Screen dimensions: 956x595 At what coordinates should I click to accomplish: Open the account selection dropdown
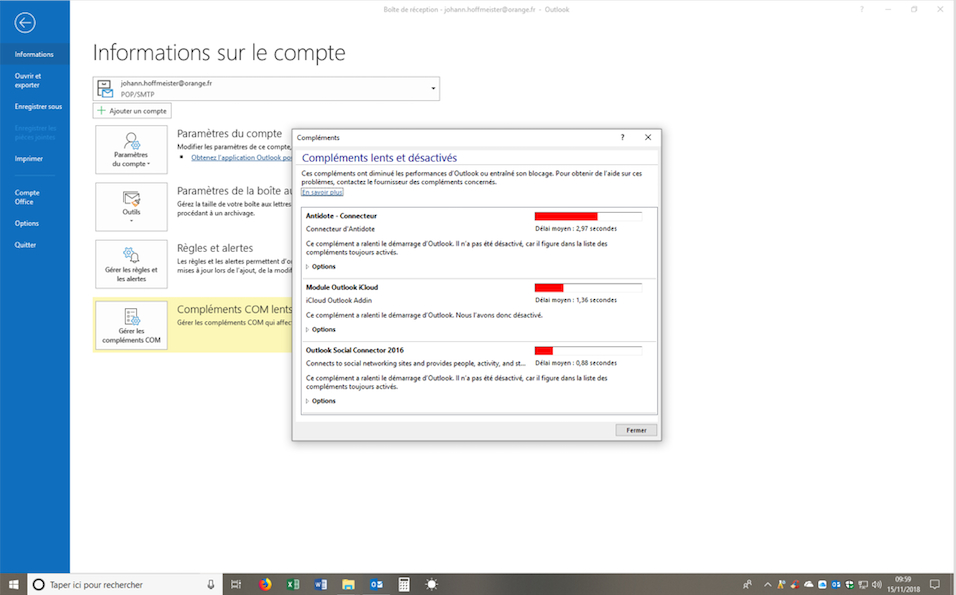[433, 89]
